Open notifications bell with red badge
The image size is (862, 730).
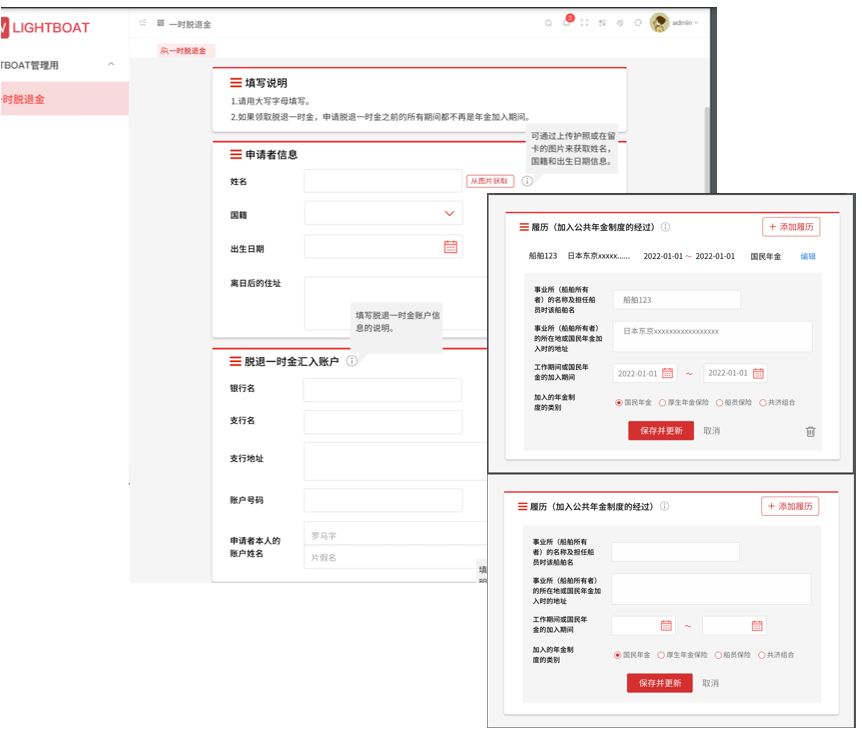566,23
